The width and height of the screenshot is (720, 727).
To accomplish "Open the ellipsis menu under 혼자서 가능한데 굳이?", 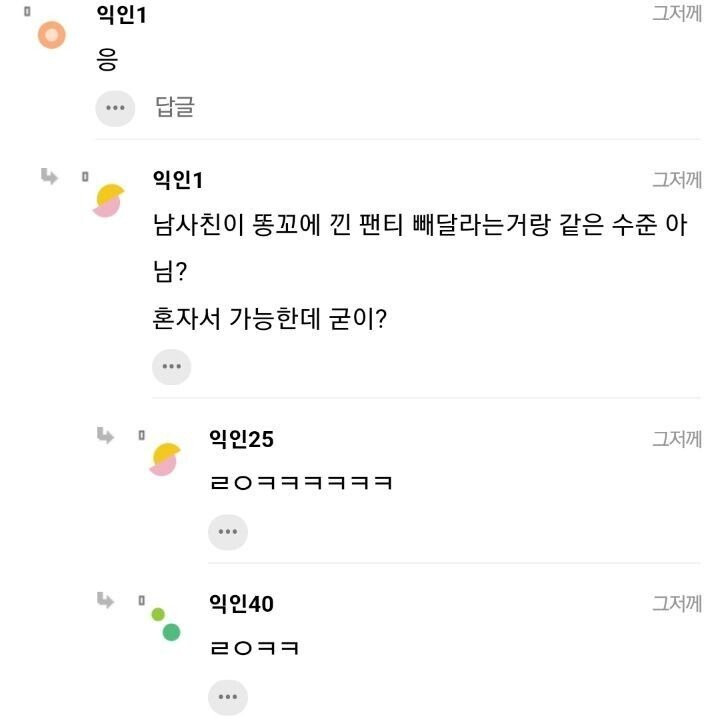I will point(171,367).
